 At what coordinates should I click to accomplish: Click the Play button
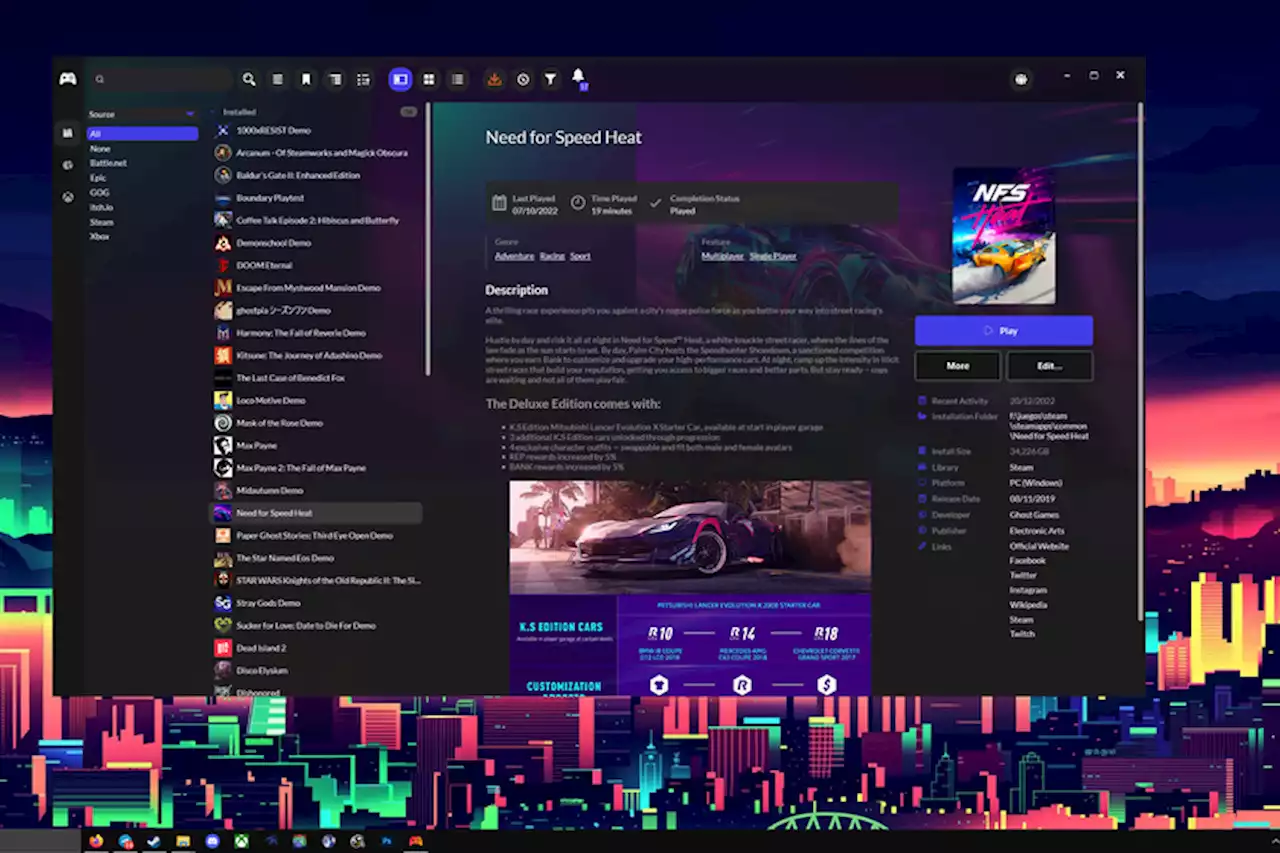(x=1003, y=330)
